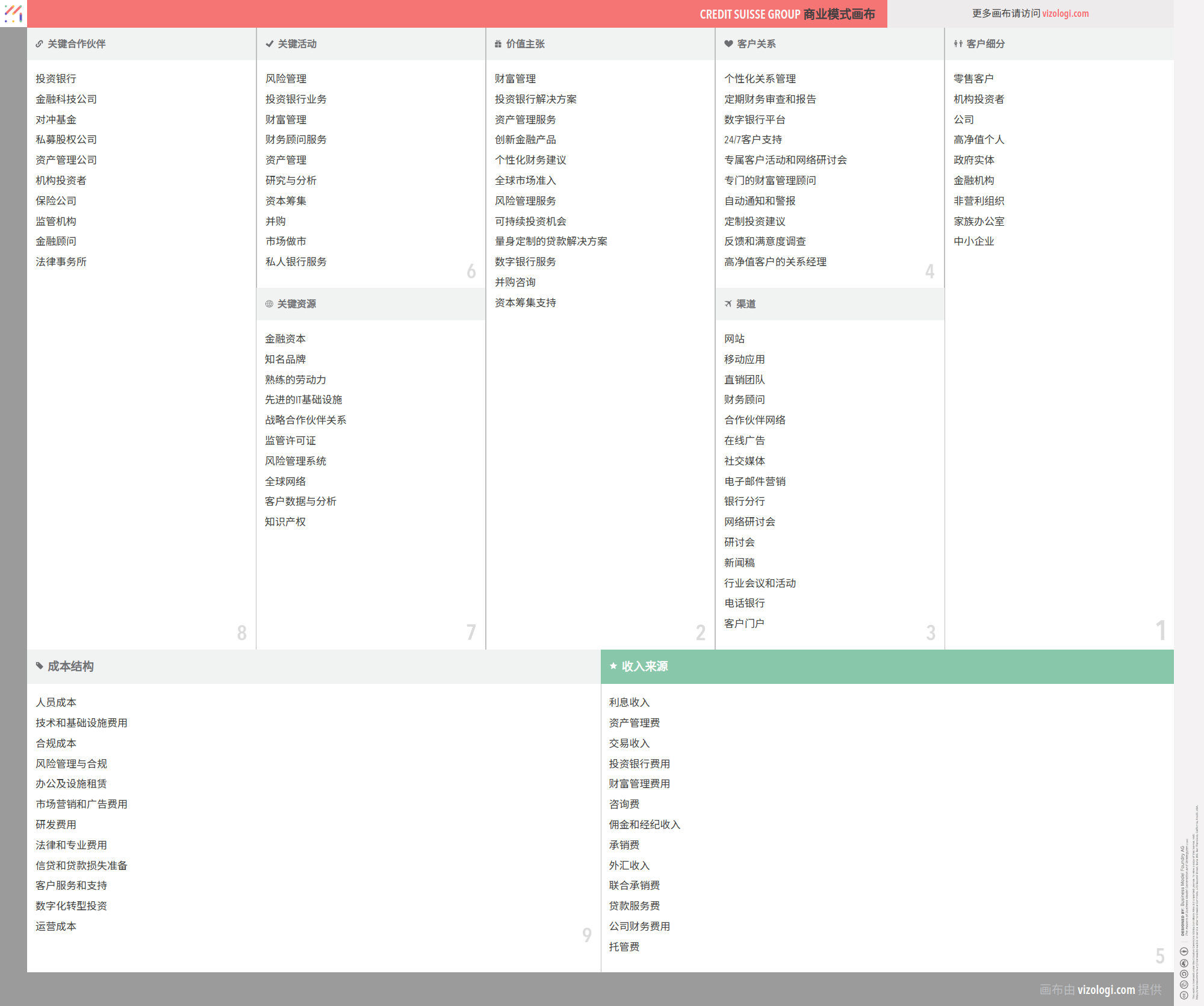Image resolution: width=1204 pixels, height=1006 pixels.
Task: Click the 风险管理 key activity item
Action: pyautogui.click(x=286, y=79)
